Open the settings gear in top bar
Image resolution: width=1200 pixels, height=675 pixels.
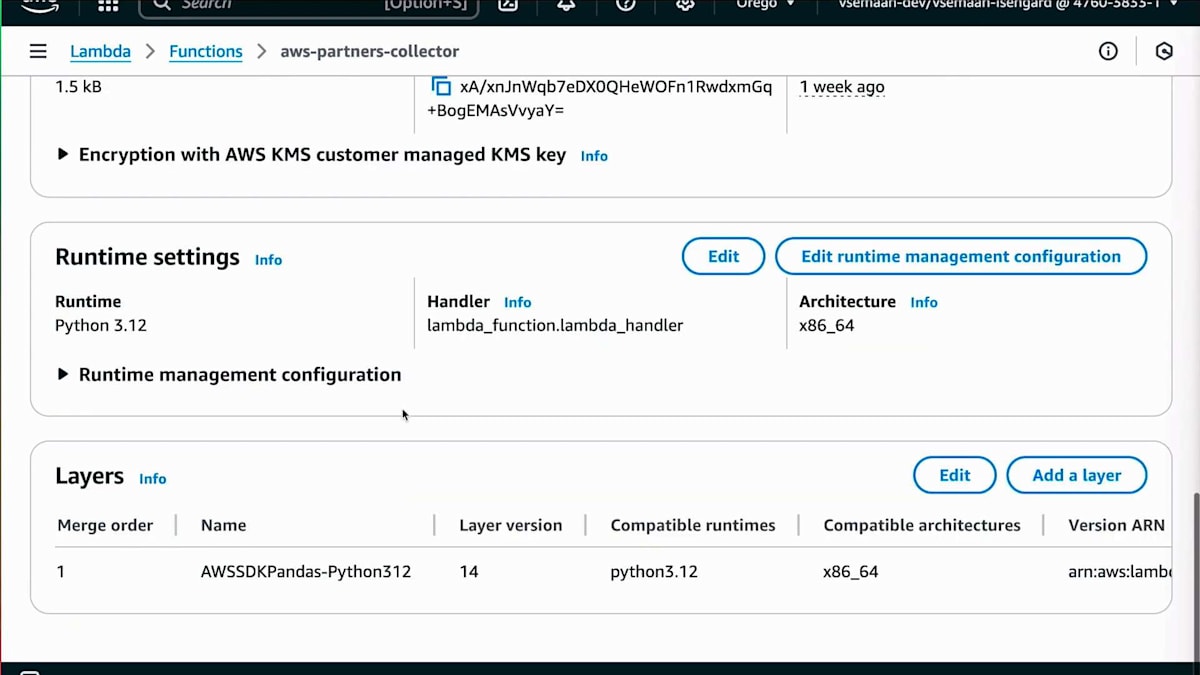click(685, 5)
